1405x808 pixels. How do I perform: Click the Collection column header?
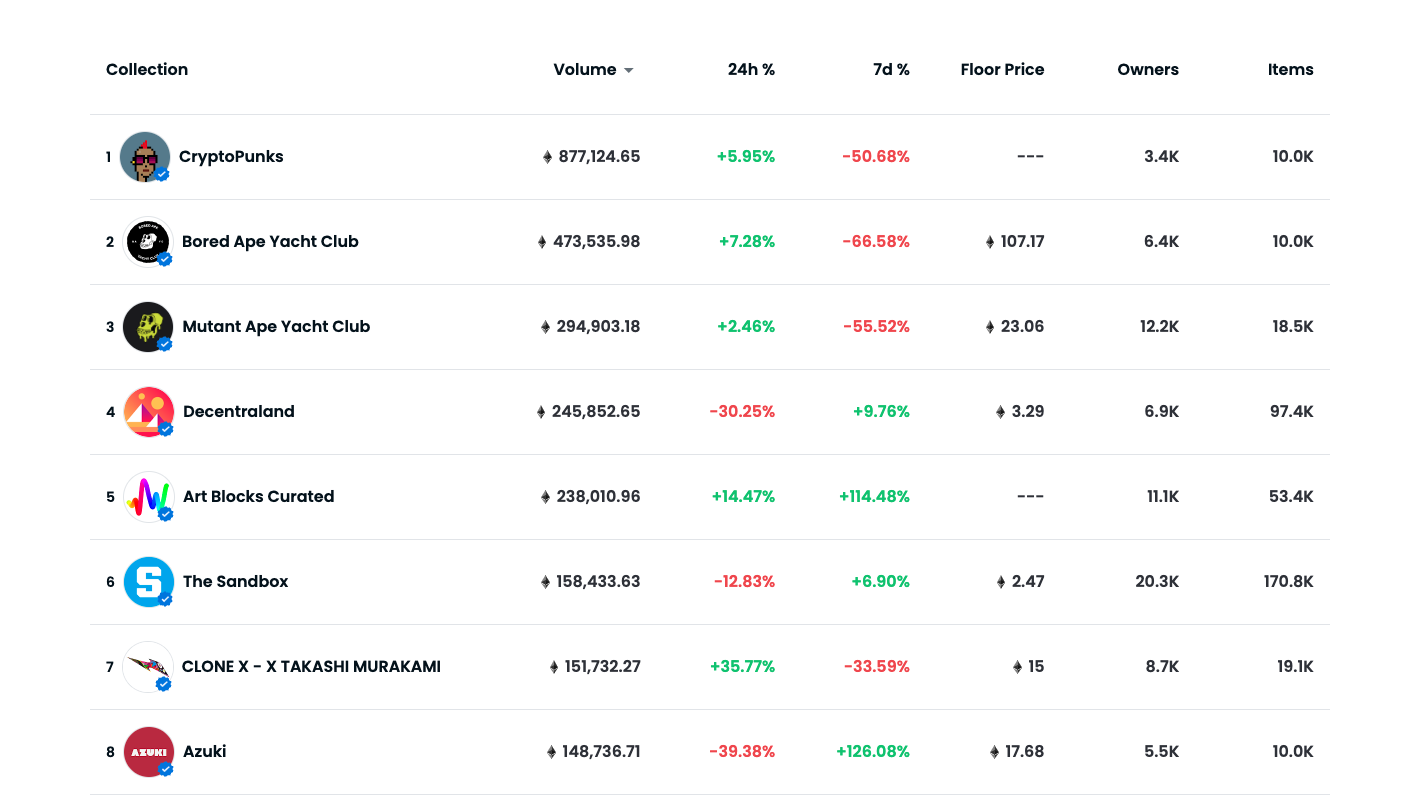click(147, 70)
